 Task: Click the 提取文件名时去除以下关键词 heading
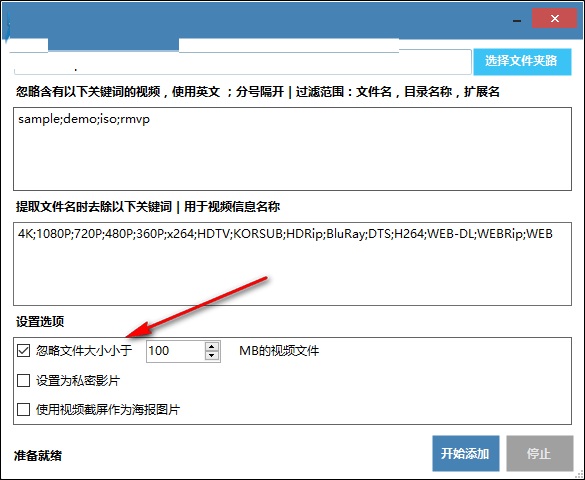coord(94,206)
